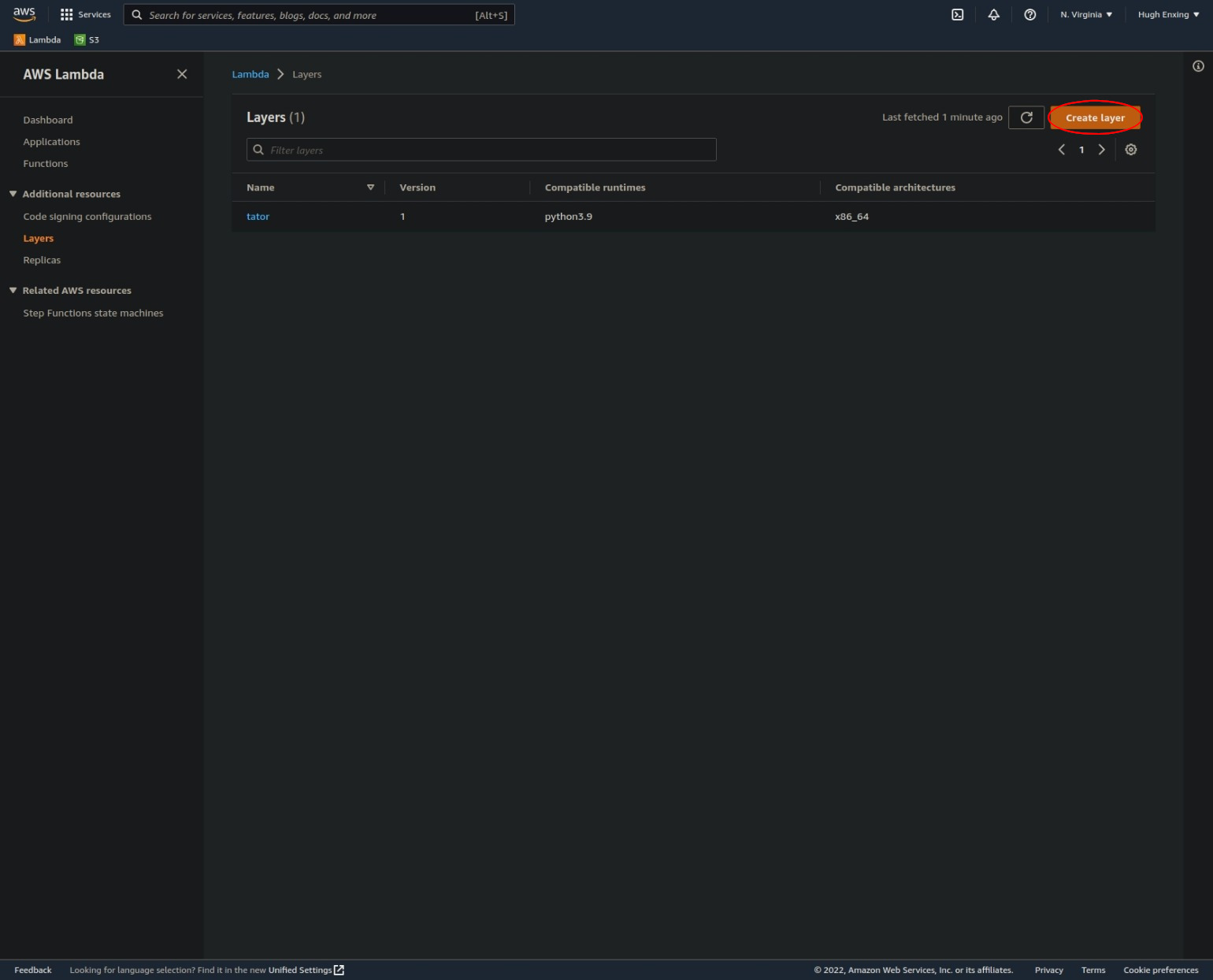Collapse the Additional resources section
1213x980 pixels.
click(x=13, y=193)
